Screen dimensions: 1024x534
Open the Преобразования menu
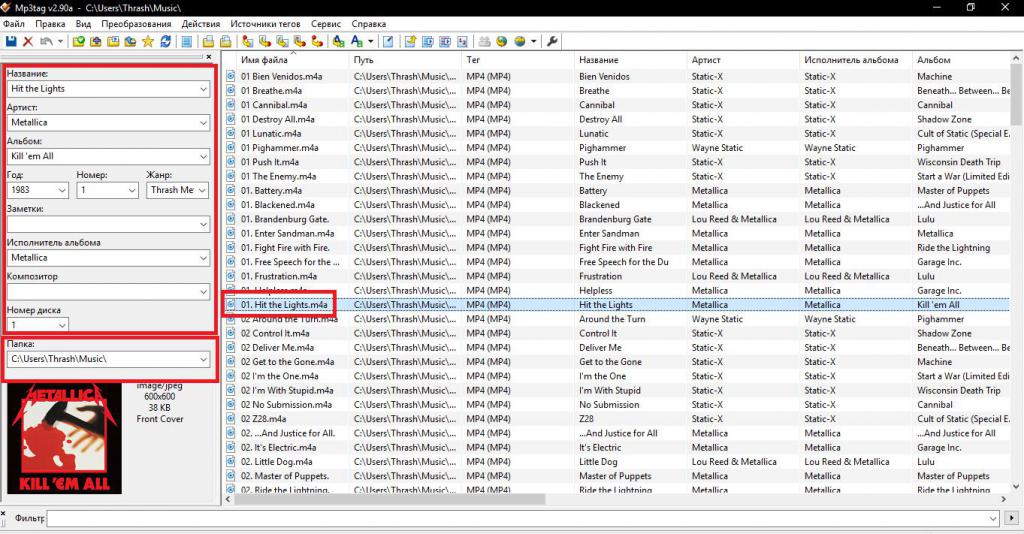coord(136,24)
